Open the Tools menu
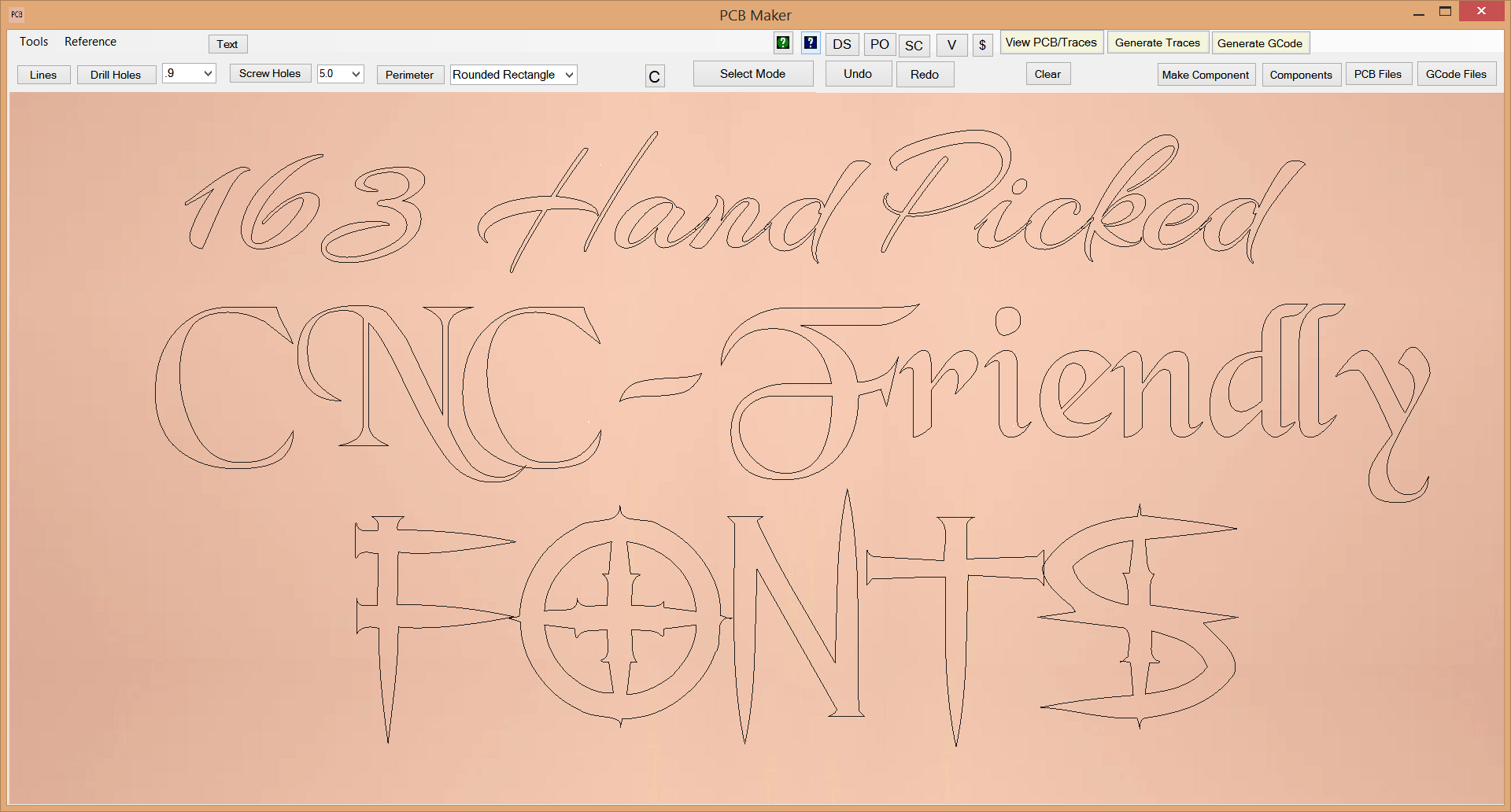Screen dimensions: 1511x812 click(x=33, y=42)
